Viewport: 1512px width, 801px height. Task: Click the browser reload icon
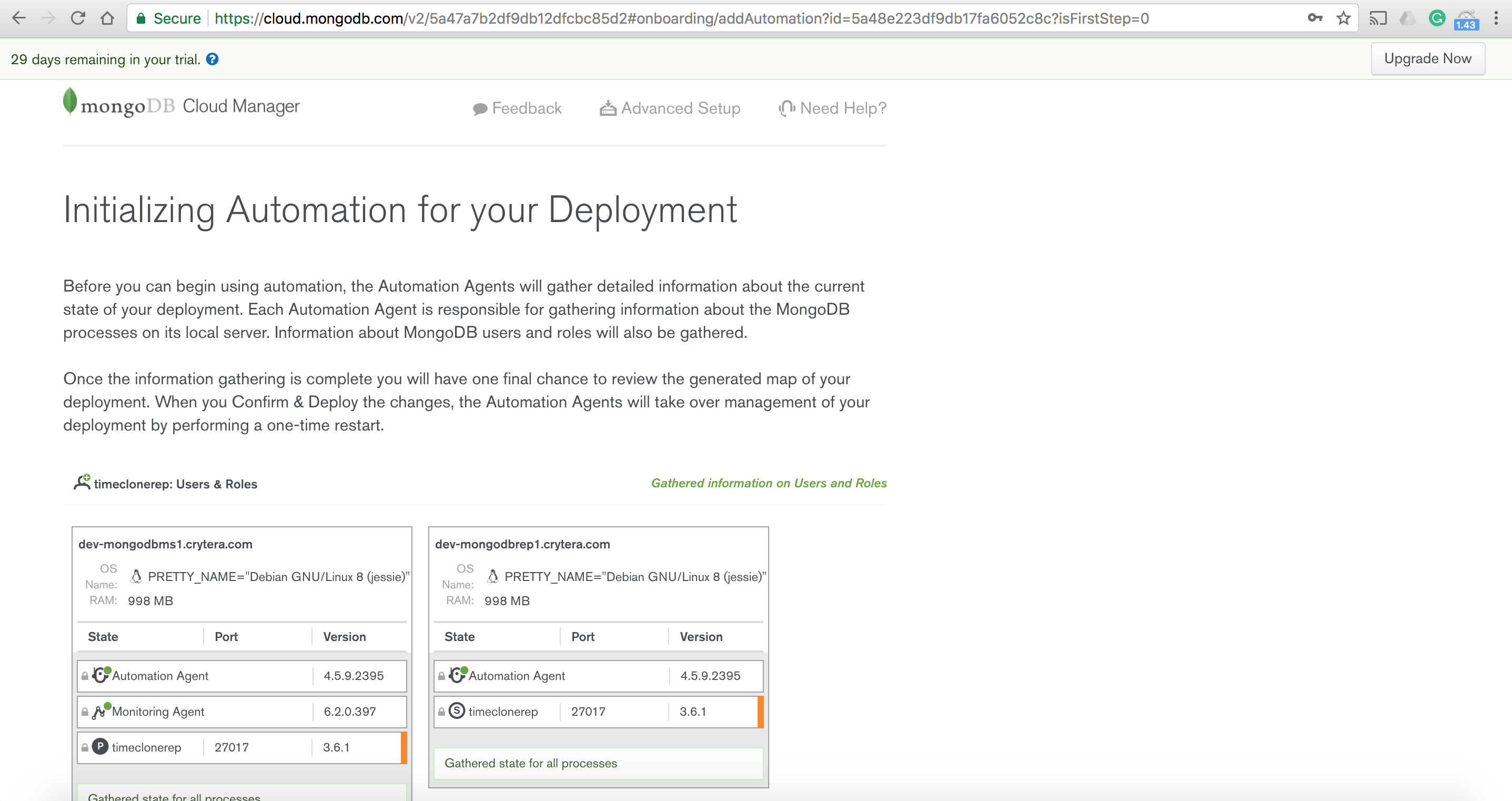[78, 18]
